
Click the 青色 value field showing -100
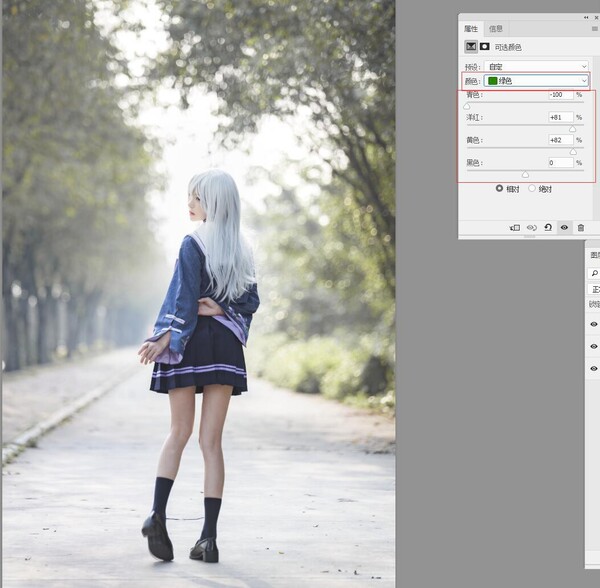561,94
